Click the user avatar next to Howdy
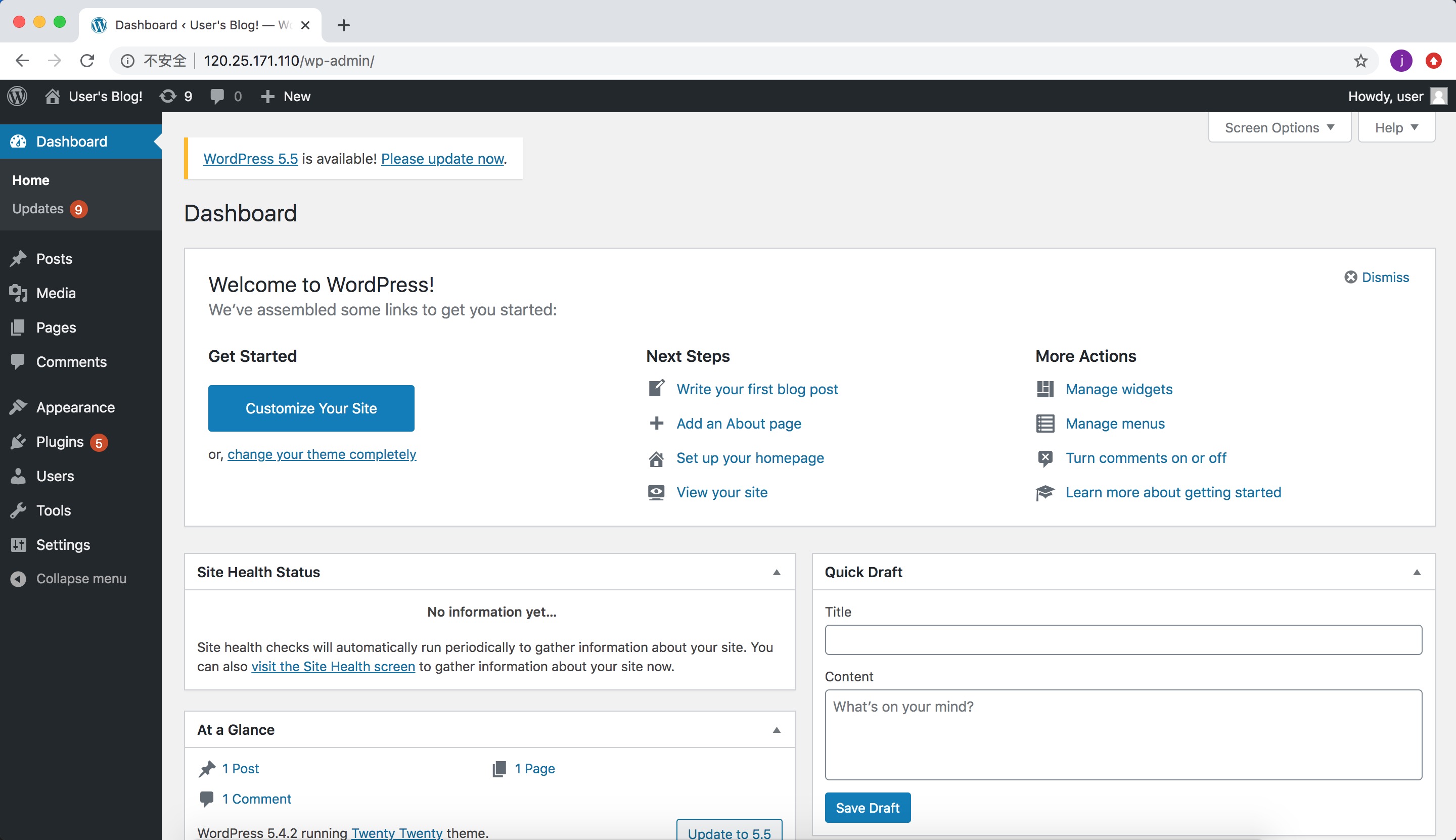Image resolution: width=1456 pixels, height=840 pixels. coord(1438,97)
